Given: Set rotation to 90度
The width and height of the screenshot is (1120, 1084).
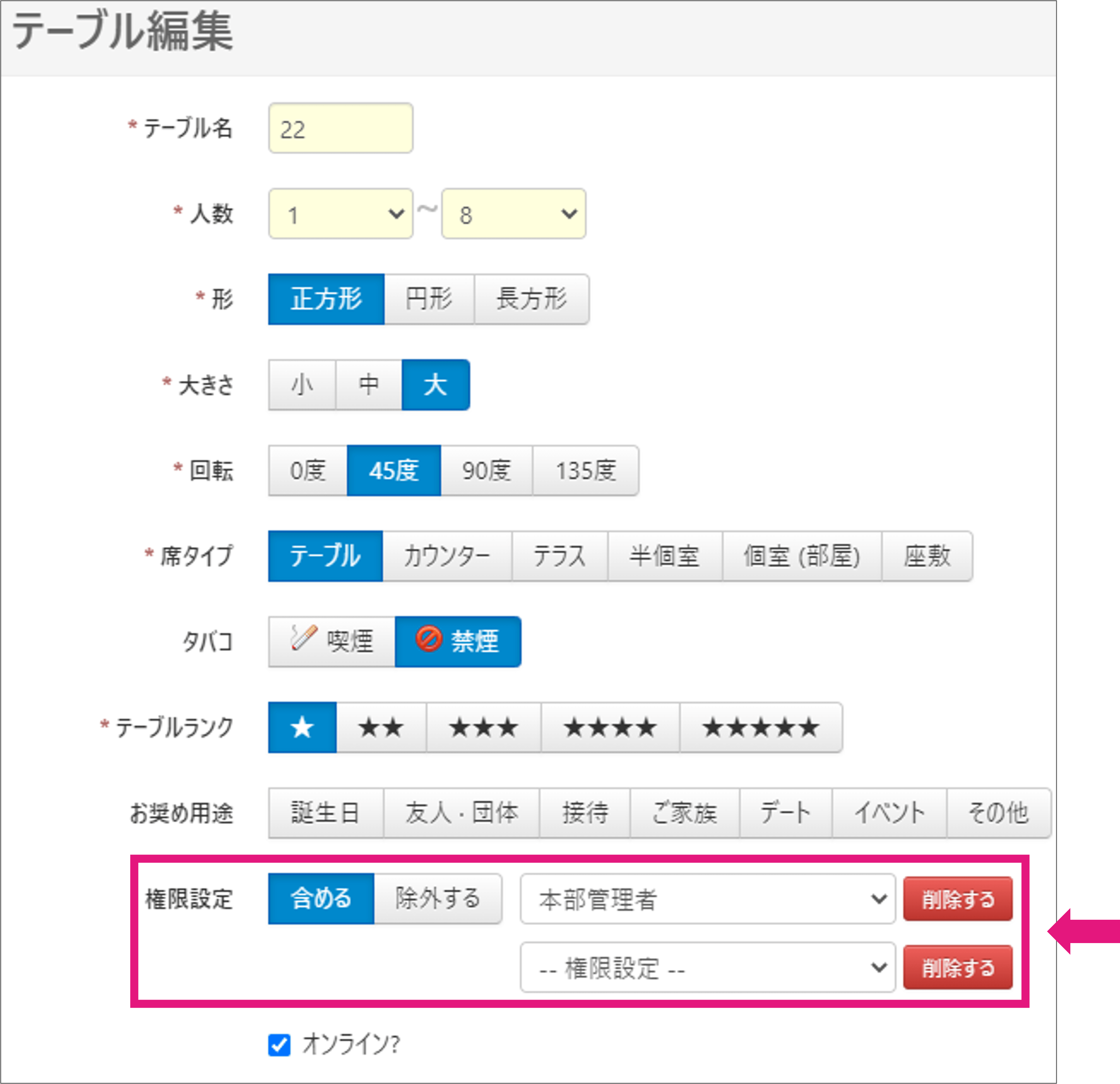Looking at the screenshot, I should pos(486,471).
